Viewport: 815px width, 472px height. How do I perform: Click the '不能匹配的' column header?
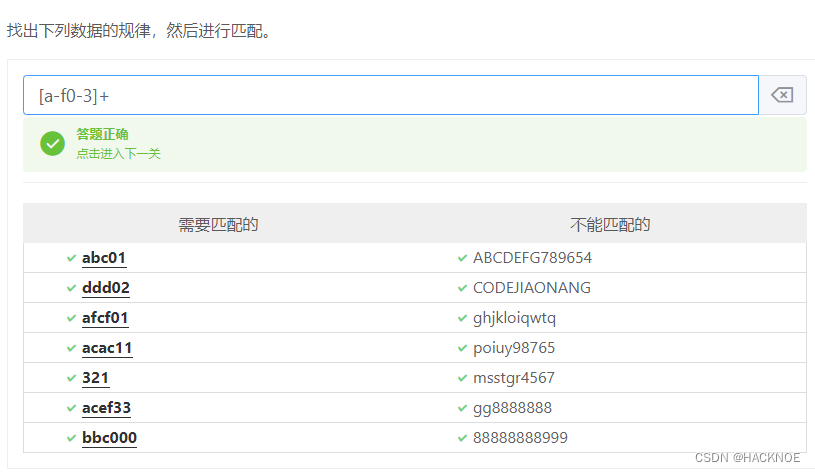[x=610, y=225]
